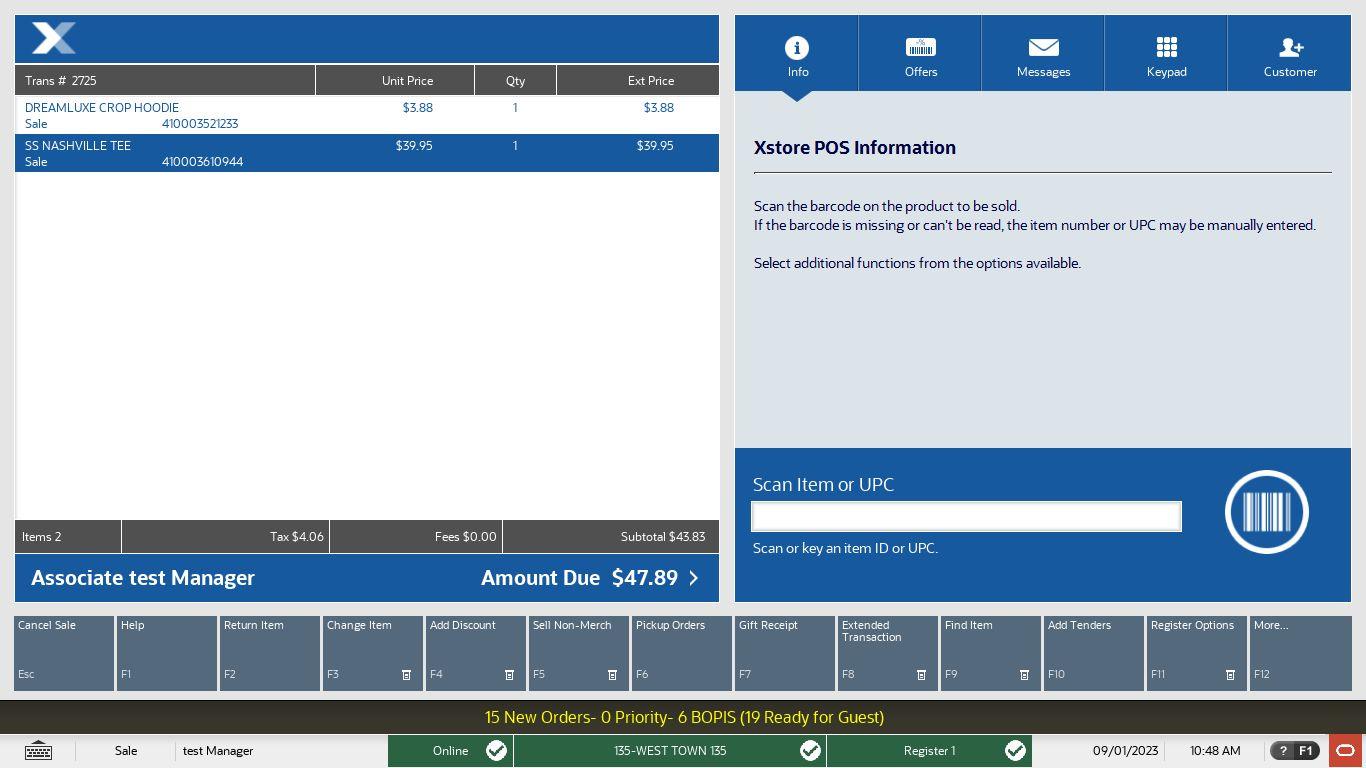Viewport: 1366px width, 768px height.
Task: Open the Offers tab
Action: pyautogui.click(x=920, y=53)
